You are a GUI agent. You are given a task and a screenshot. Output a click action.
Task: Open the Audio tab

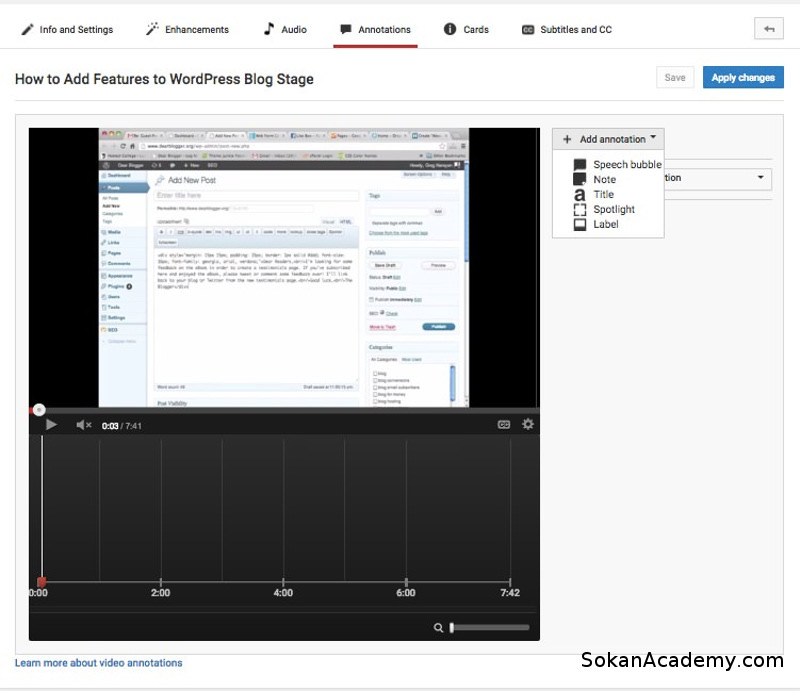[x=285, y=30]
